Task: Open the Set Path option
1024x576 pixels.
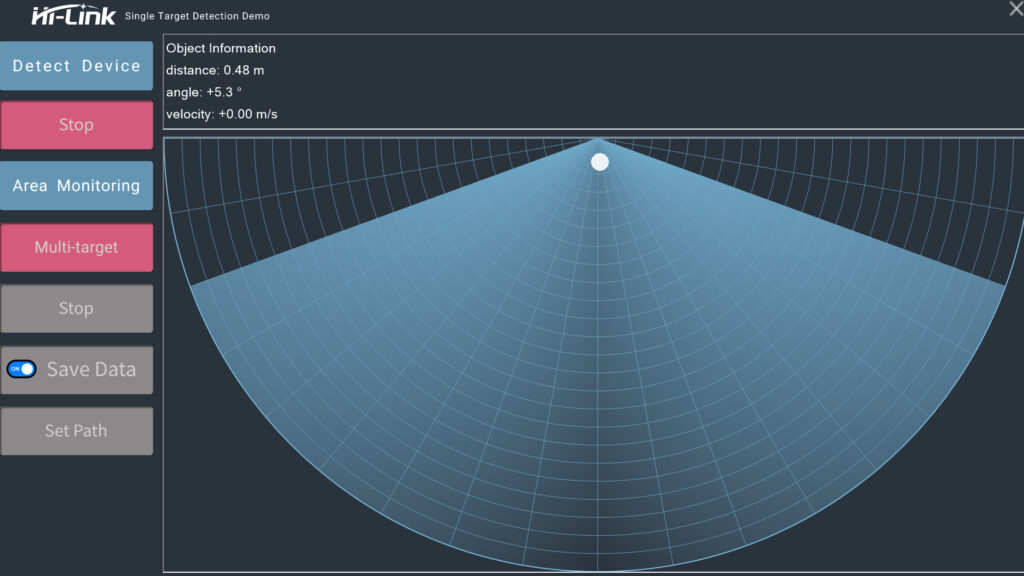Action: coord(76,431)
